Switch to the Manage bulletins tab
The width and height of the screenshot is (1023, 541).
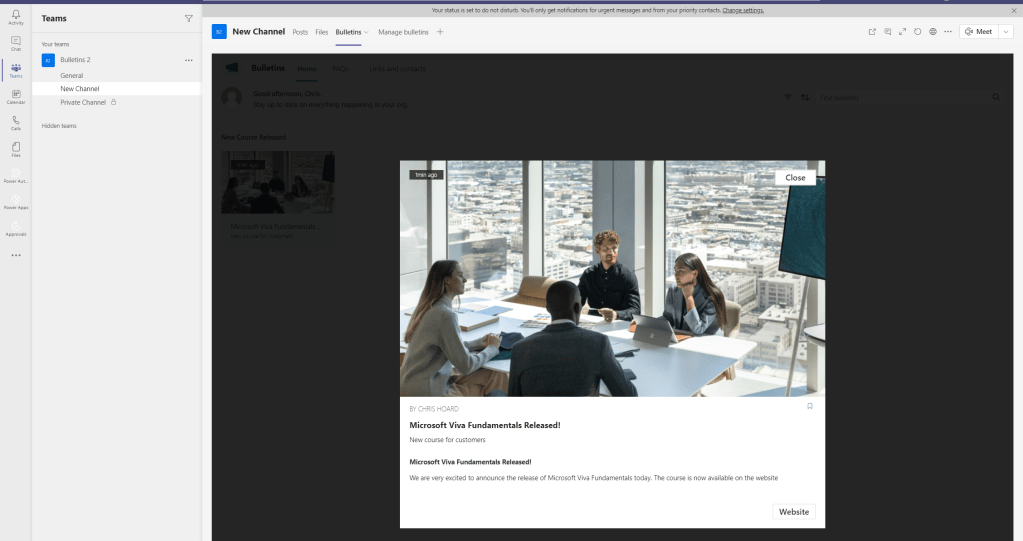(403, 32)
